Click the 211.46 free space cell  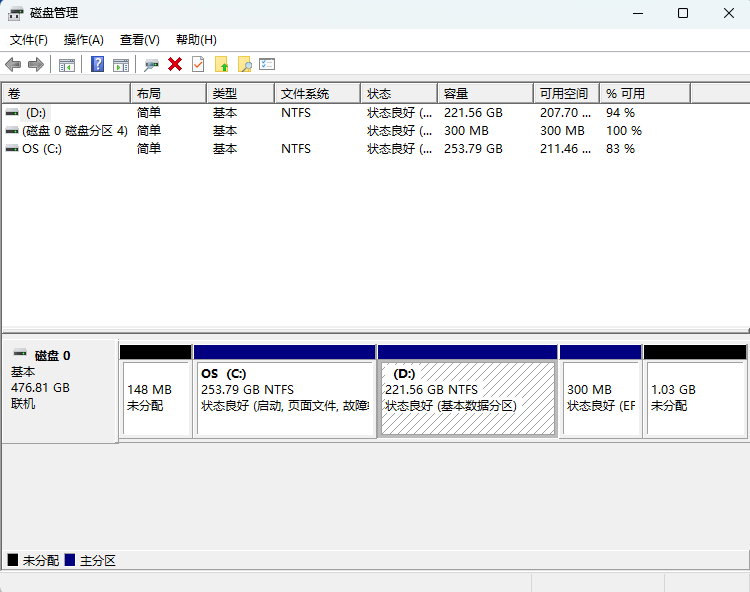click(565, 149)
